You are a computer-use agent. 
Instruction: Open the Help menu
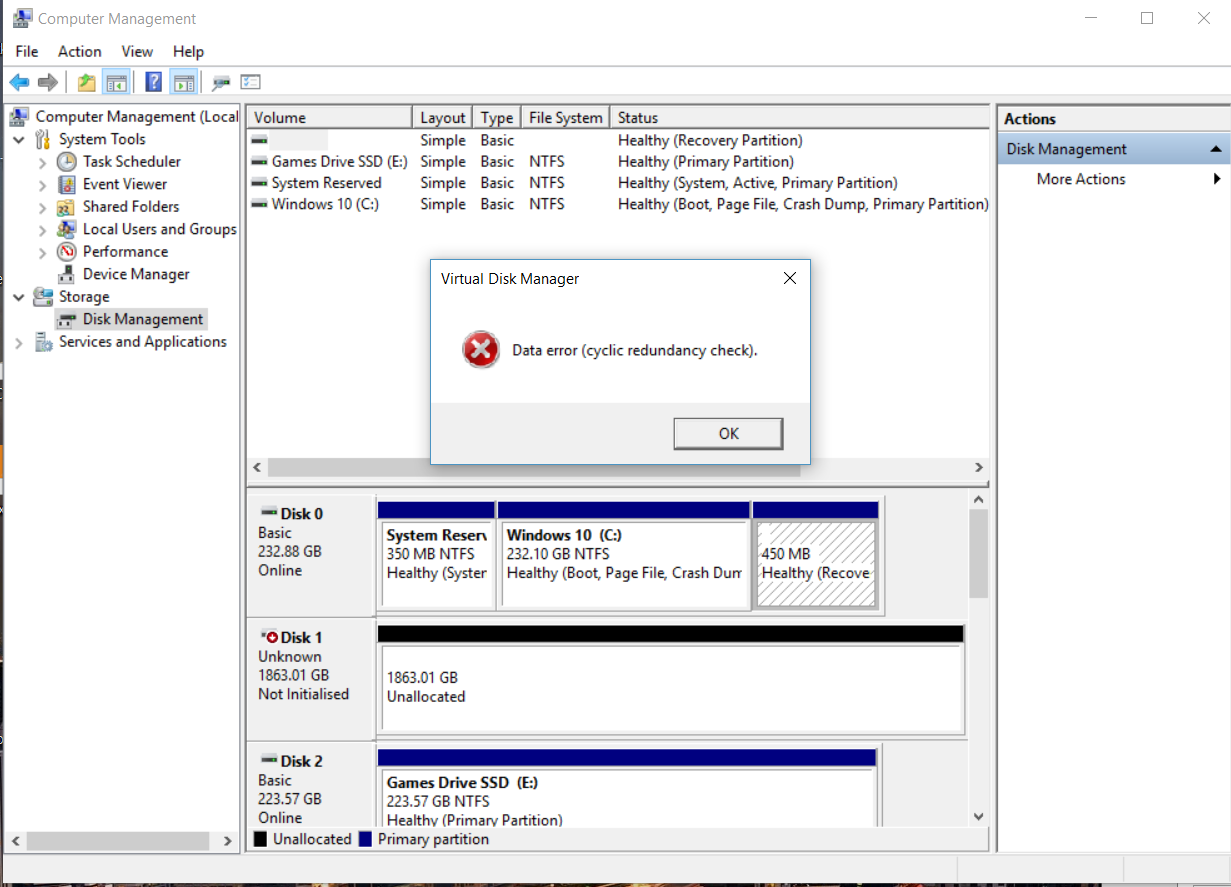click(188, 51)
